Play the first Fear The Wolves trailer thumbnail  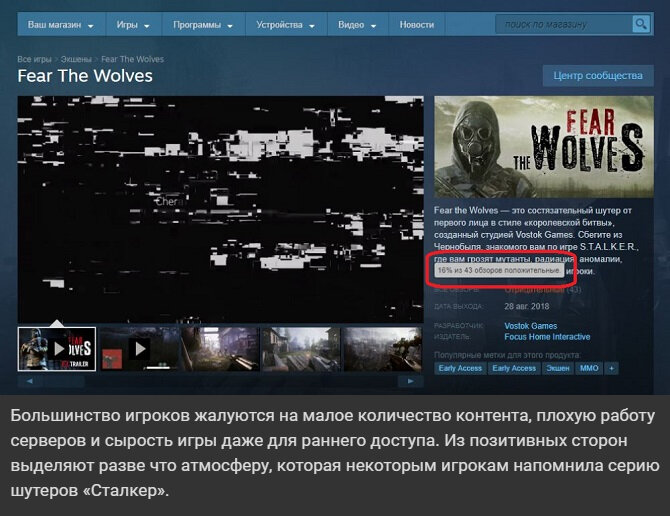pos(57,349)
